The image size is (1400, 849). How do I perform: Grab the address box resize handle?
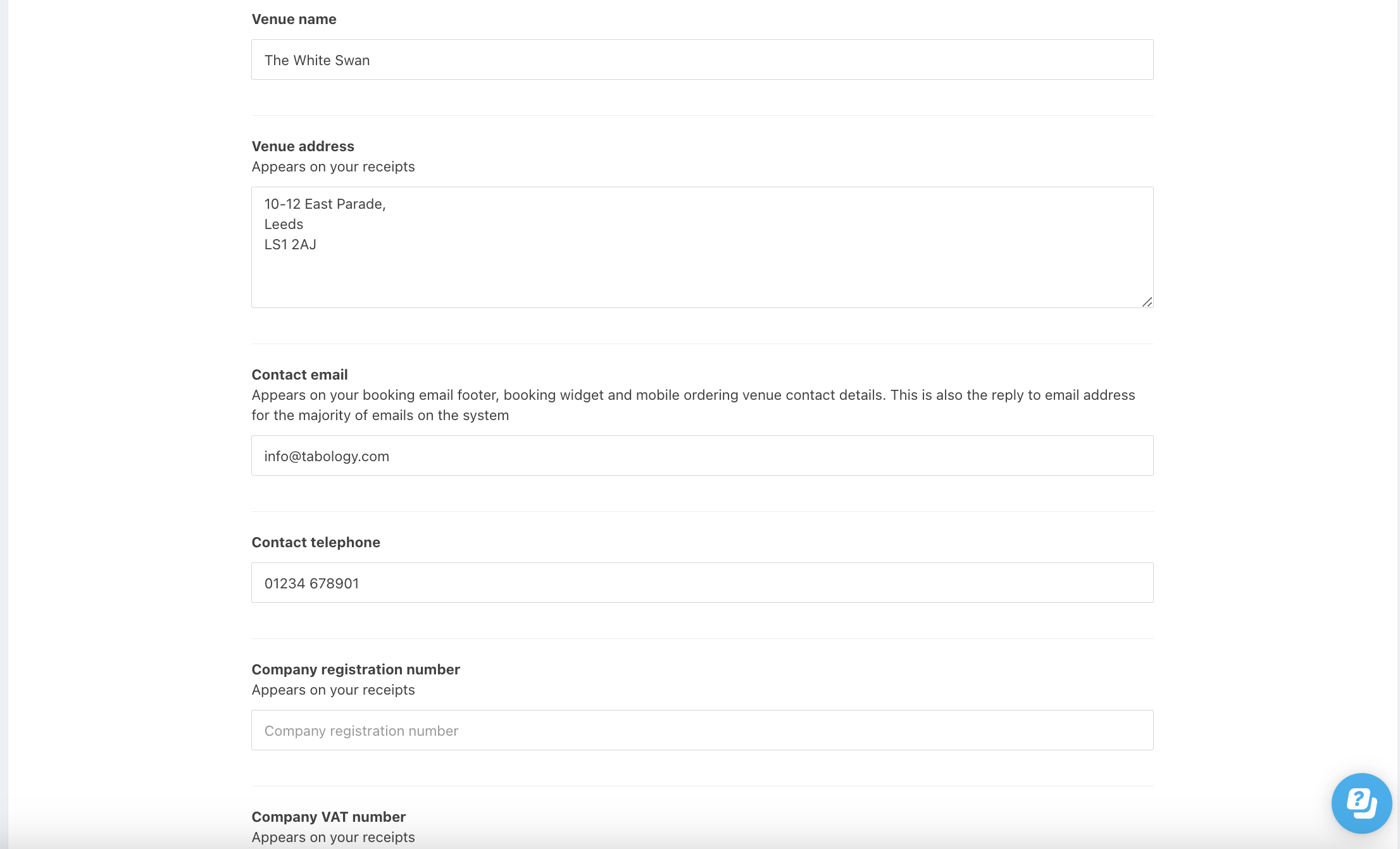[x=1147, y=302]
